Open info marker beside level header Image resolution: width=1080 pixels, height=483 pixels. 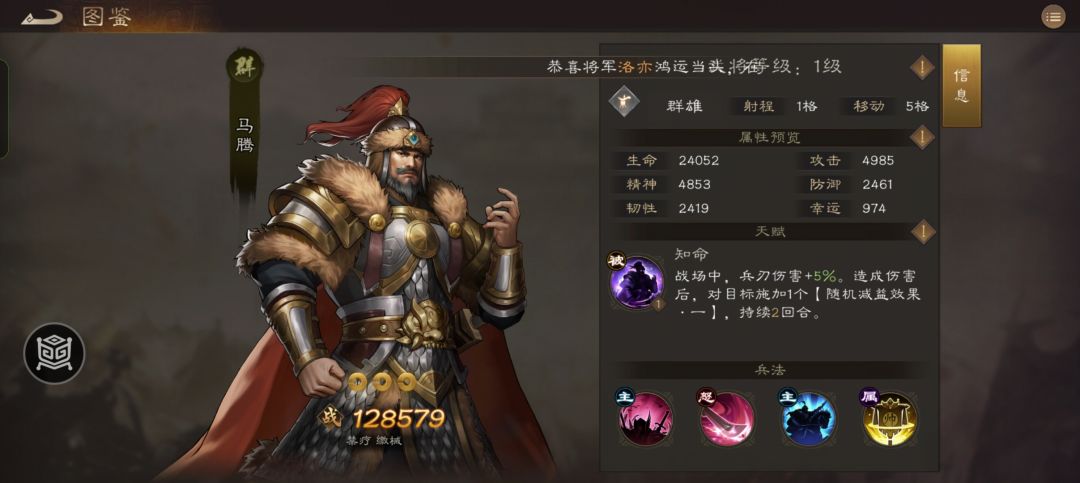(922, 68)
